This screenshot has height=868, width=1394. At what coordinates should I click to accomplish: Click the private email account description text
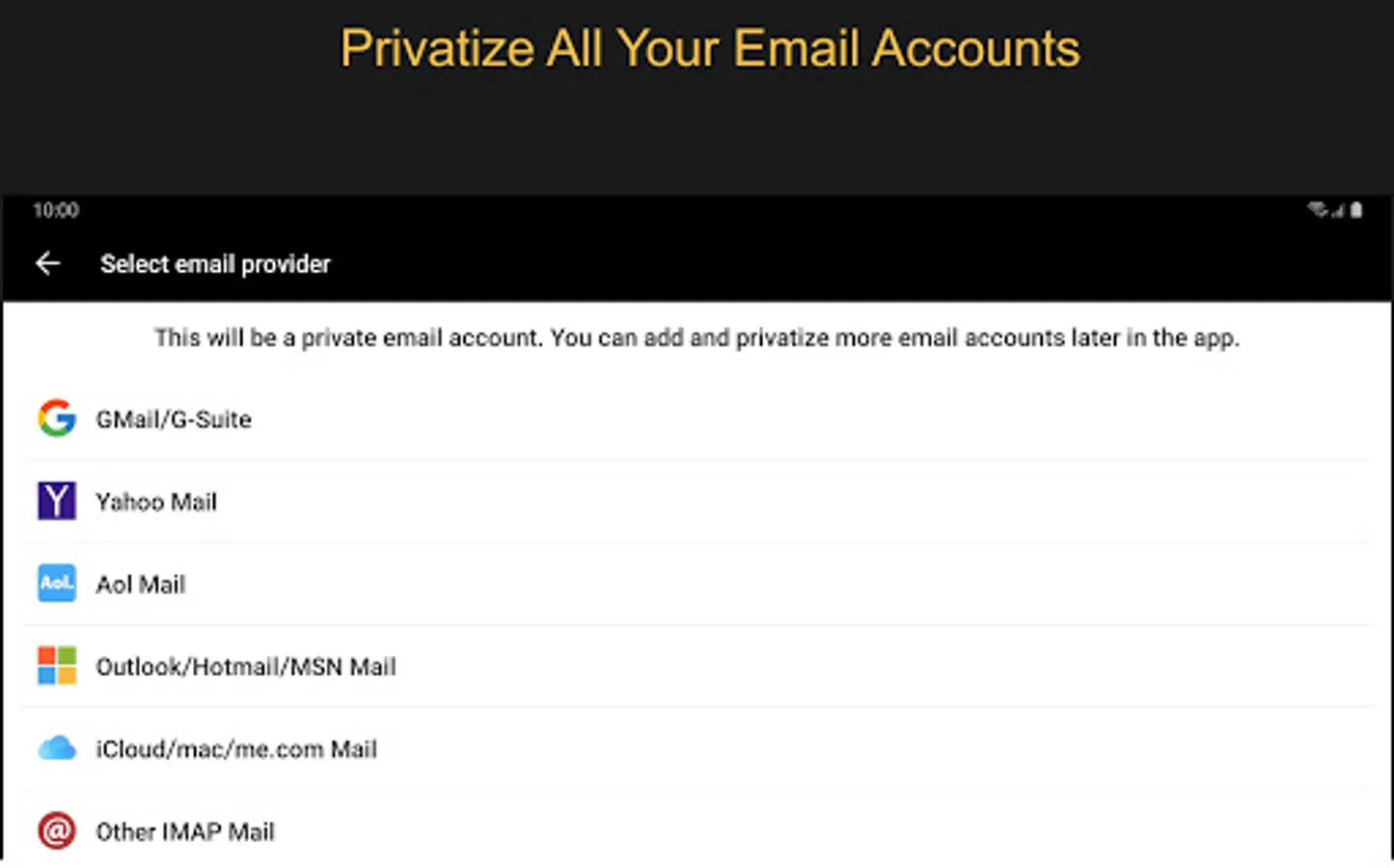(x=697, y=339)
